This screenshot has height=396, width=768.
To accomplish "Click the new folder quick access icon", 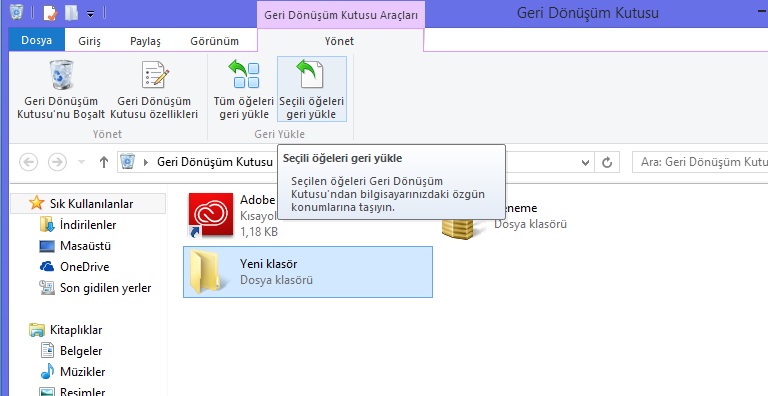I will coord(72,13).
